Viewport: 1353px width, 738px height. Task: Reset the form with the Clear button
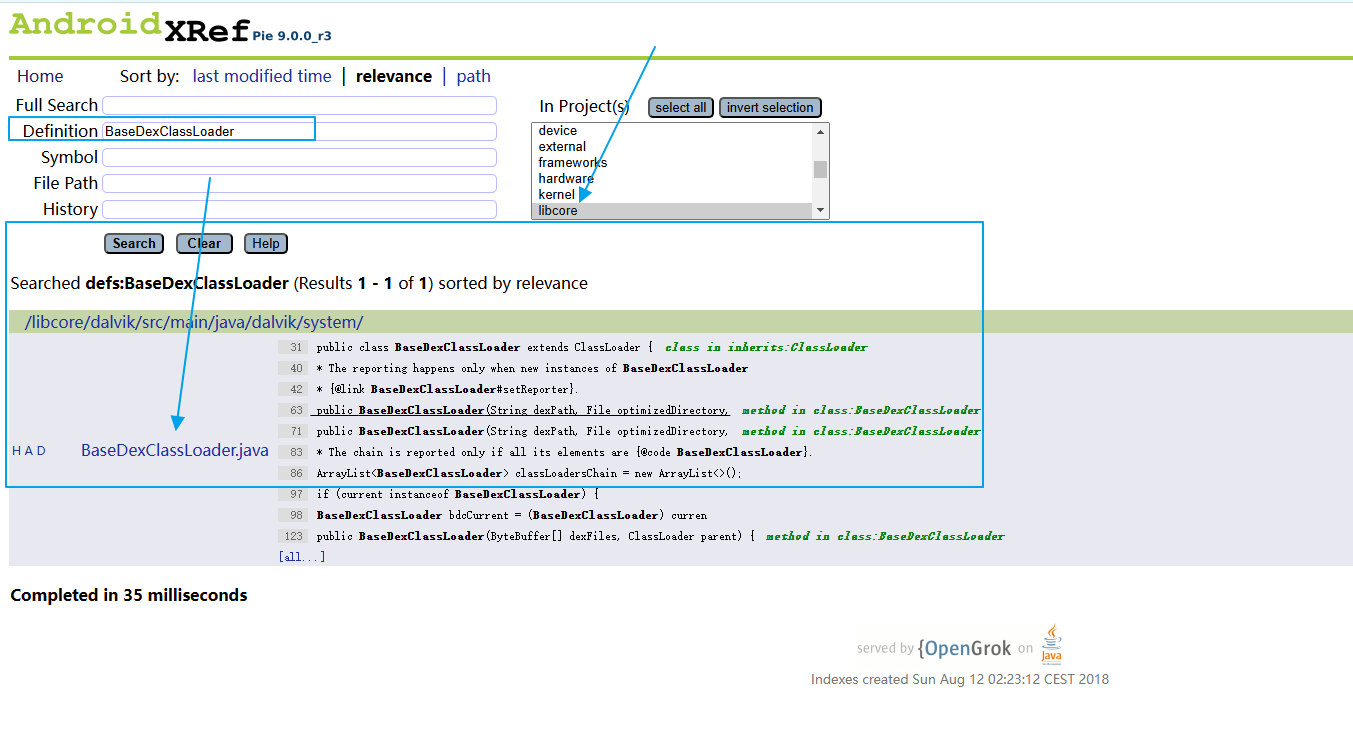[204, 243]
